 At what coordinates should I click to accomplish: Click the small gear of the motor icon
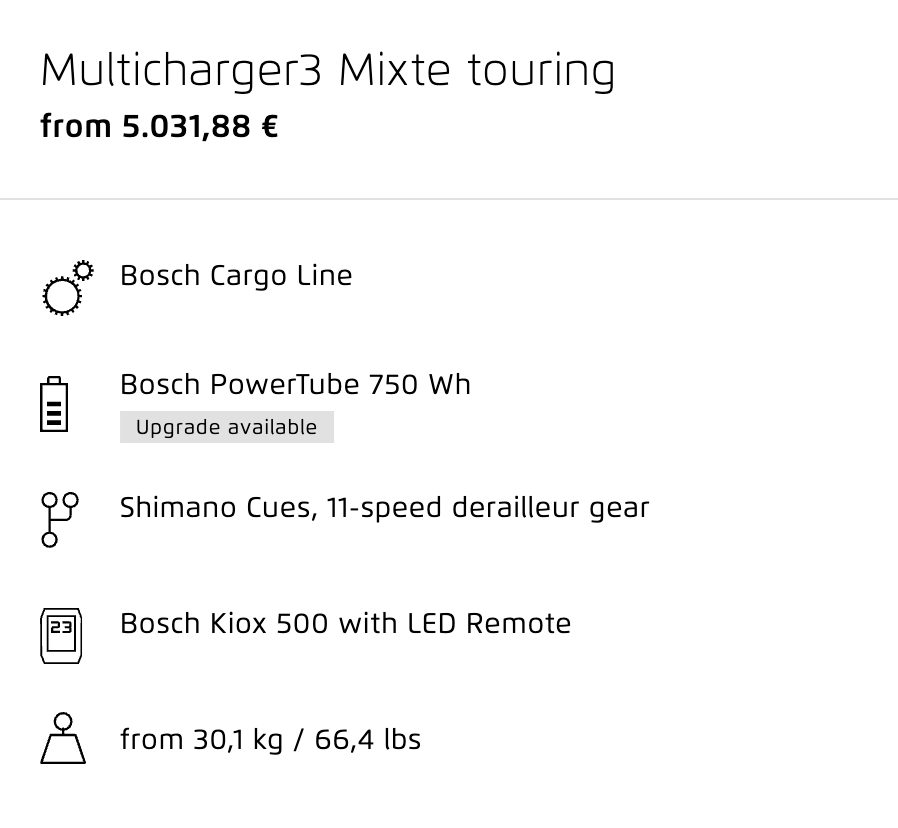pos(84,270)
